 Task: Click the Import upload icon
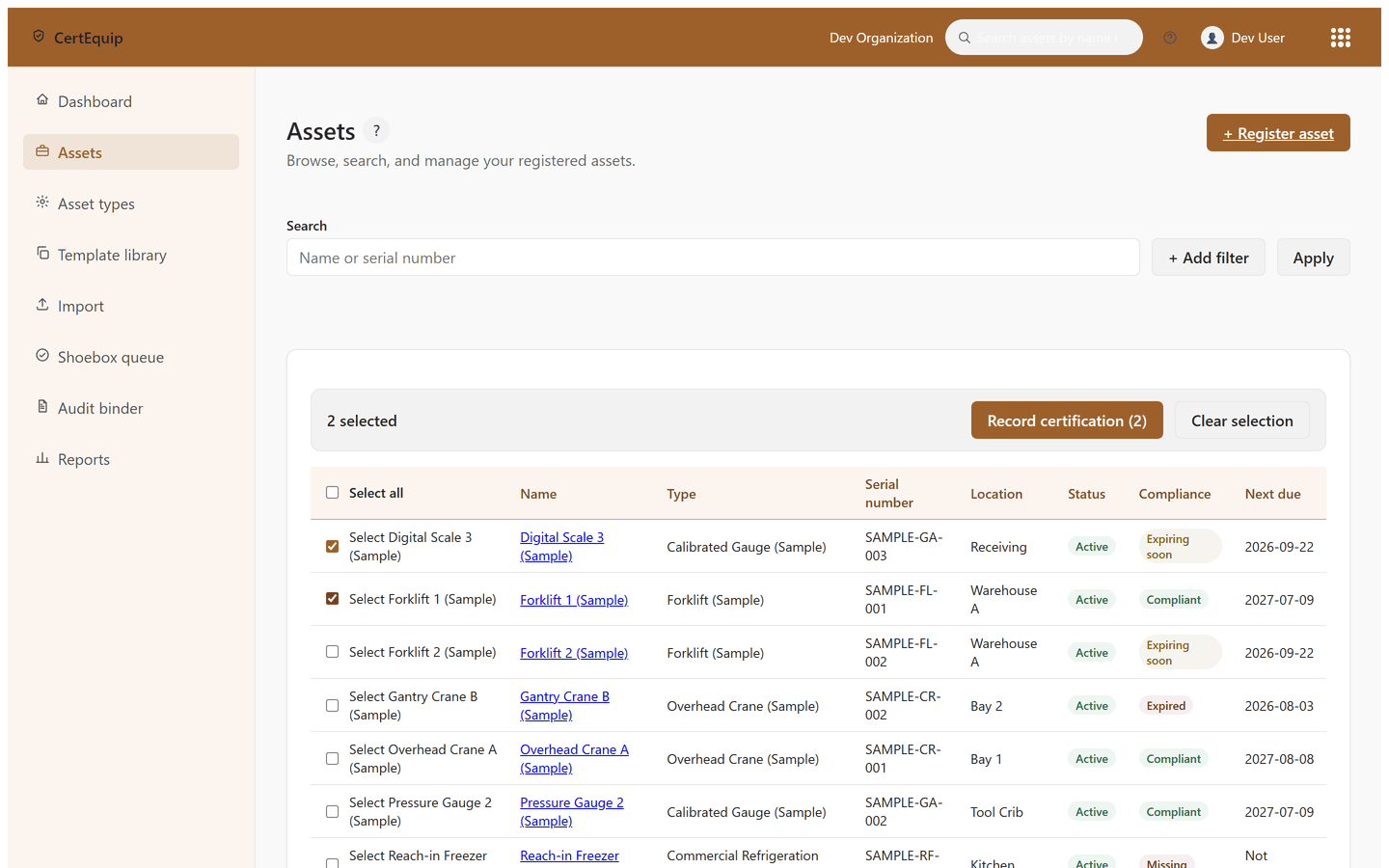coord(42,305)
